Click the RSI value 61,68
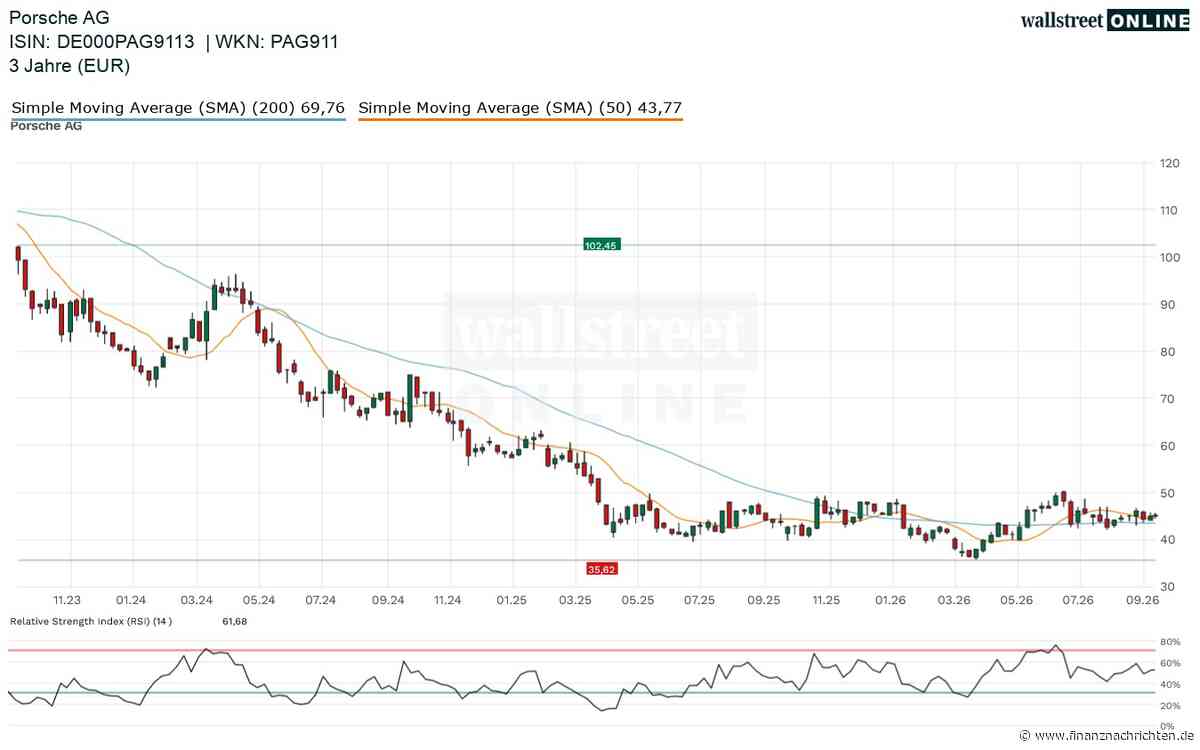The height and width of the screenshot is (750, 1200). pyautogui.click(x=233, y=621)
